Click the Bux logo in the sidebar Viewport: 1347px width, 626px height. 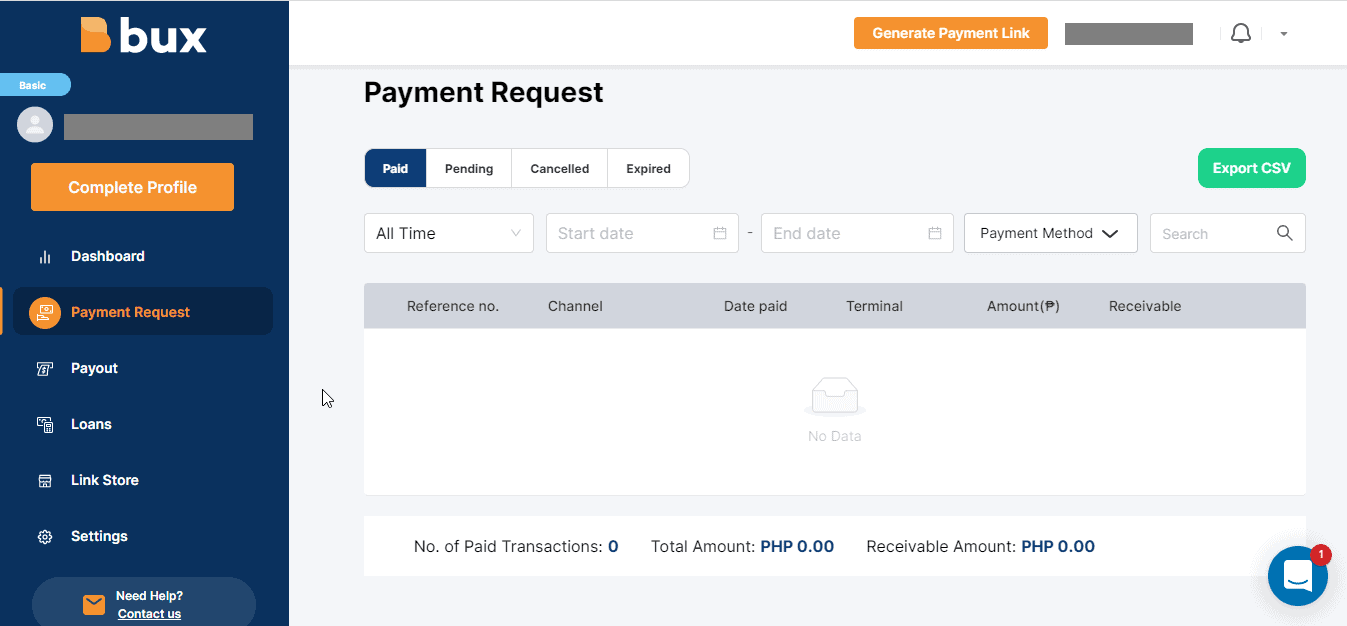143,35
